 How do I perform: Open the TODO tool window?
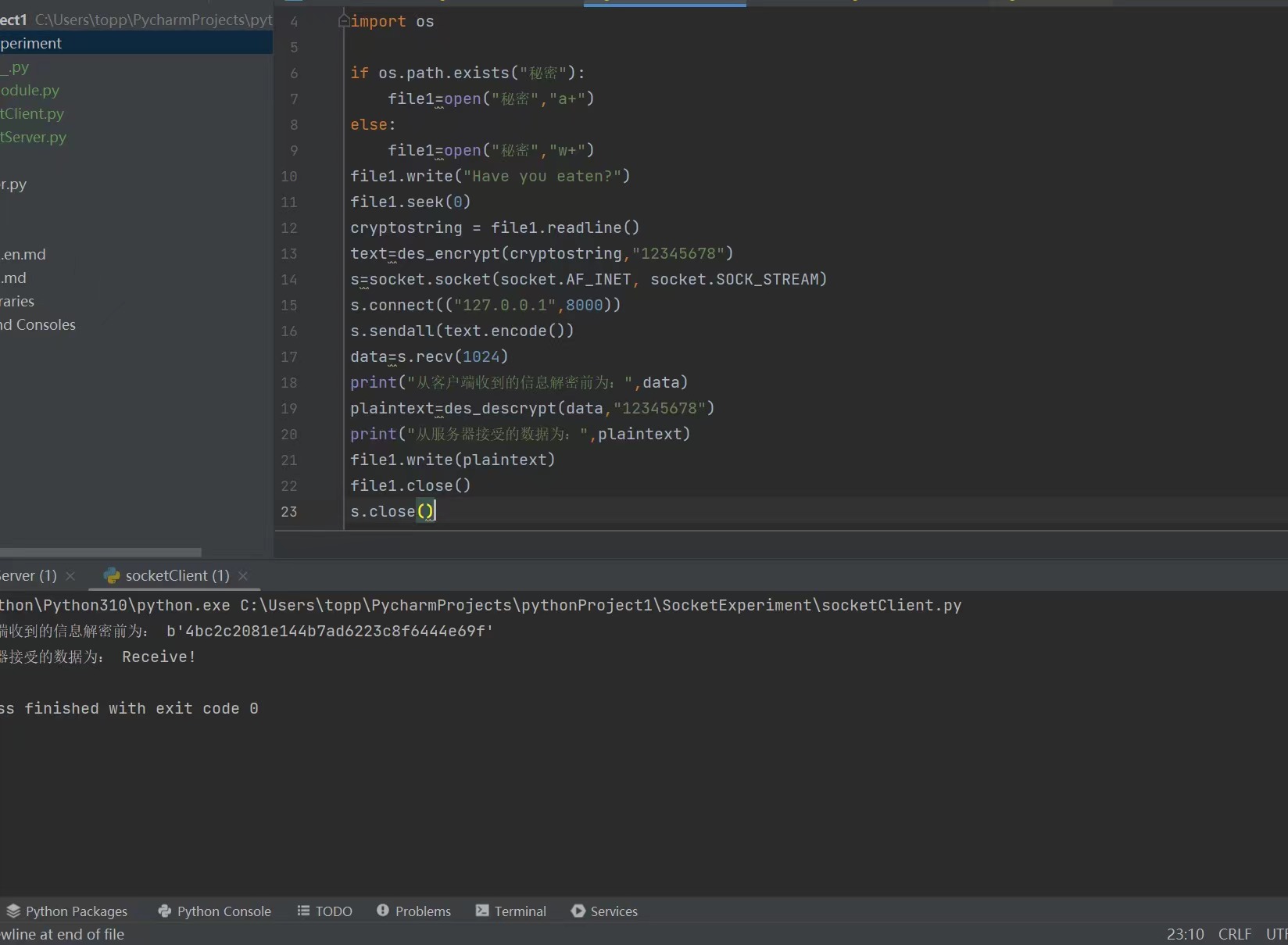point(325,911)
